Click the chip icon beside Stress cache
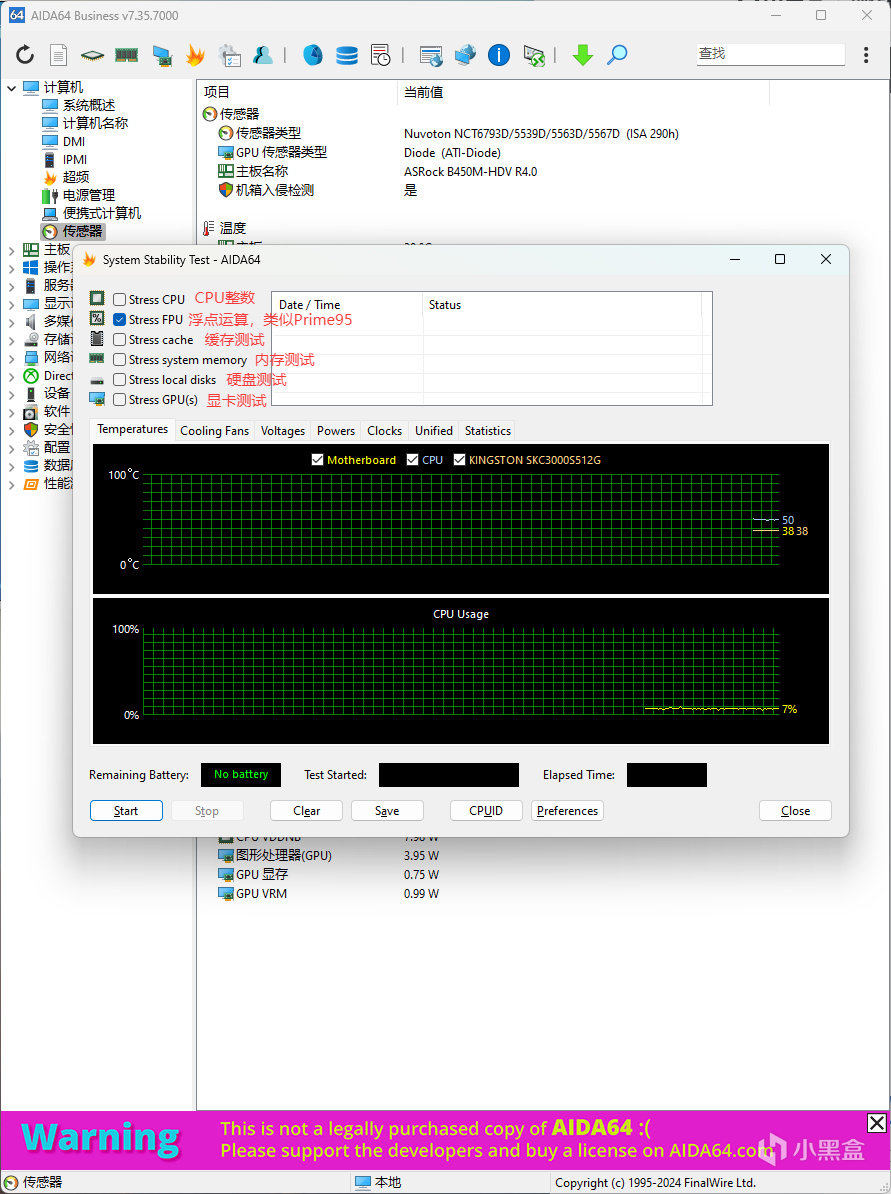The height and width of the screenshot is (1194, 891). click(x=97, y=339)
